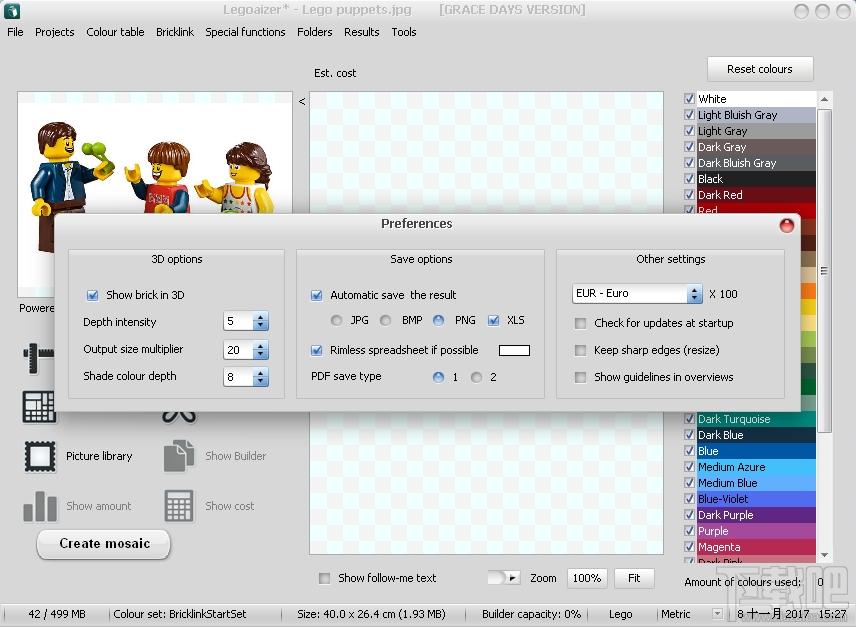Click the Fit zoom button
This screenshot has height=627, width=856.
click(x=634, y=578)
